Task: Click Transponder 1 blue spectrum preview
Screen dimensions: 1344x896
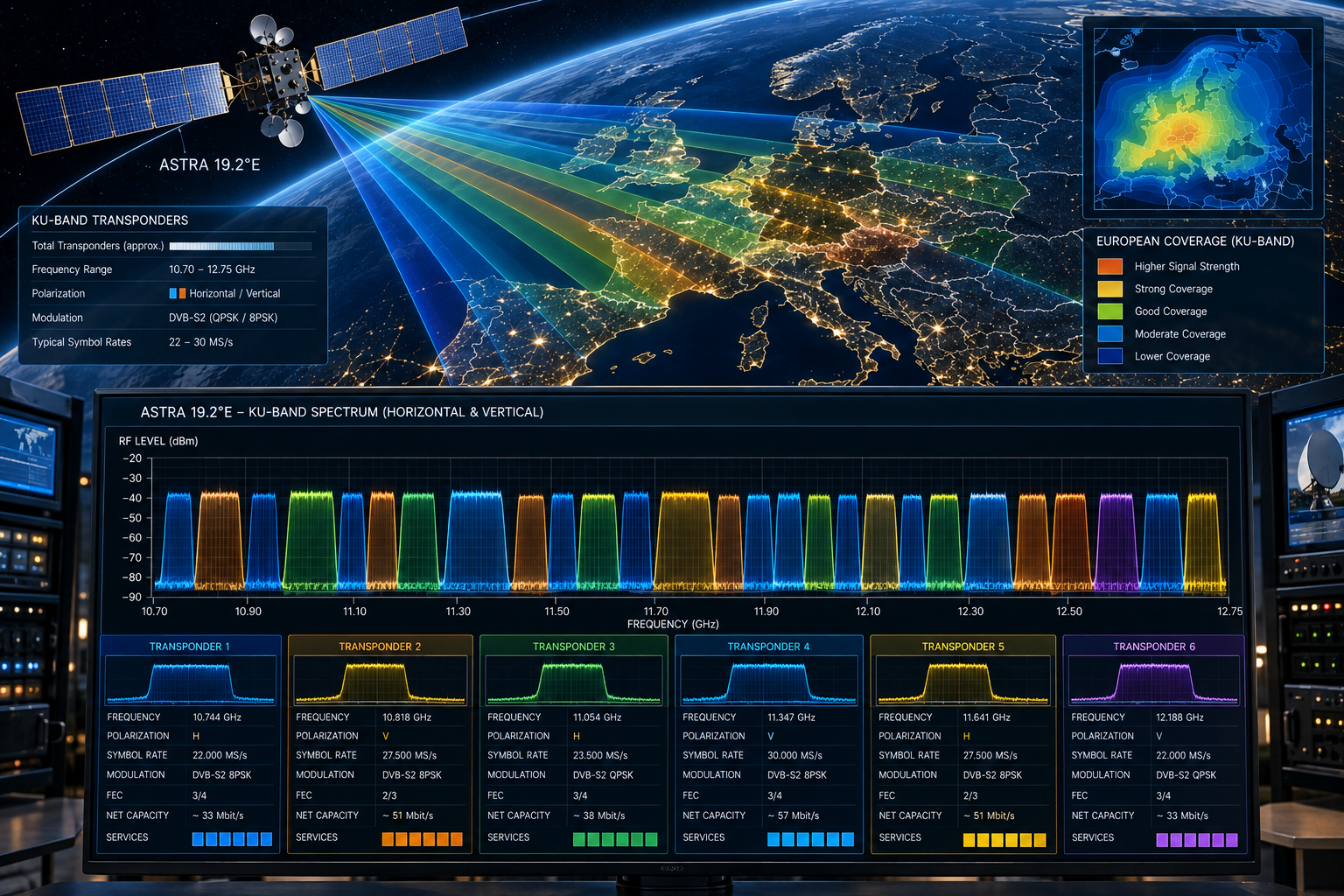Action: pos(191,681)
